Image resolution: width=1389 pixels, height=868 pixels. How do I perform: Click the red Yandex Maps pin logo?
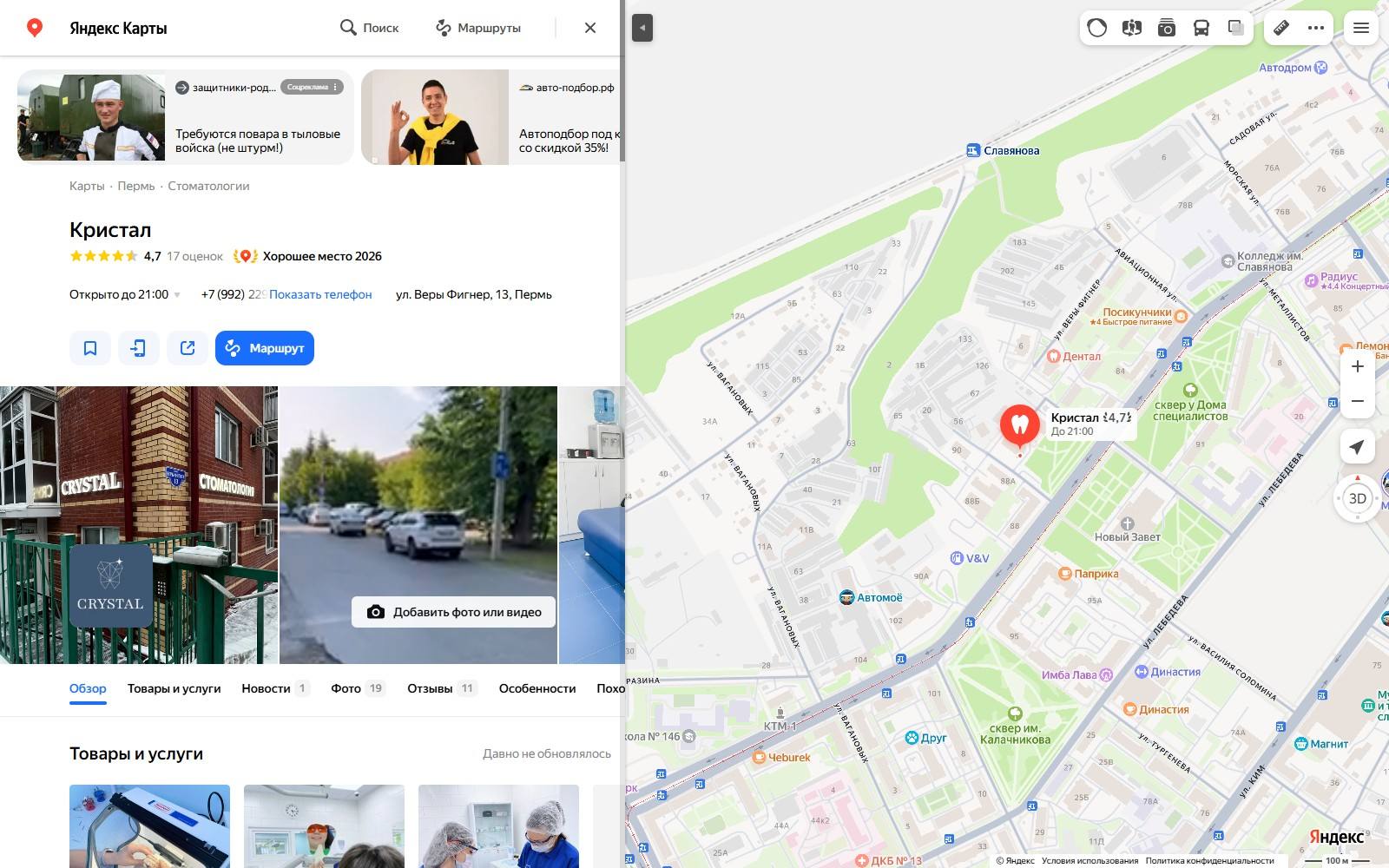coord(35,28)
